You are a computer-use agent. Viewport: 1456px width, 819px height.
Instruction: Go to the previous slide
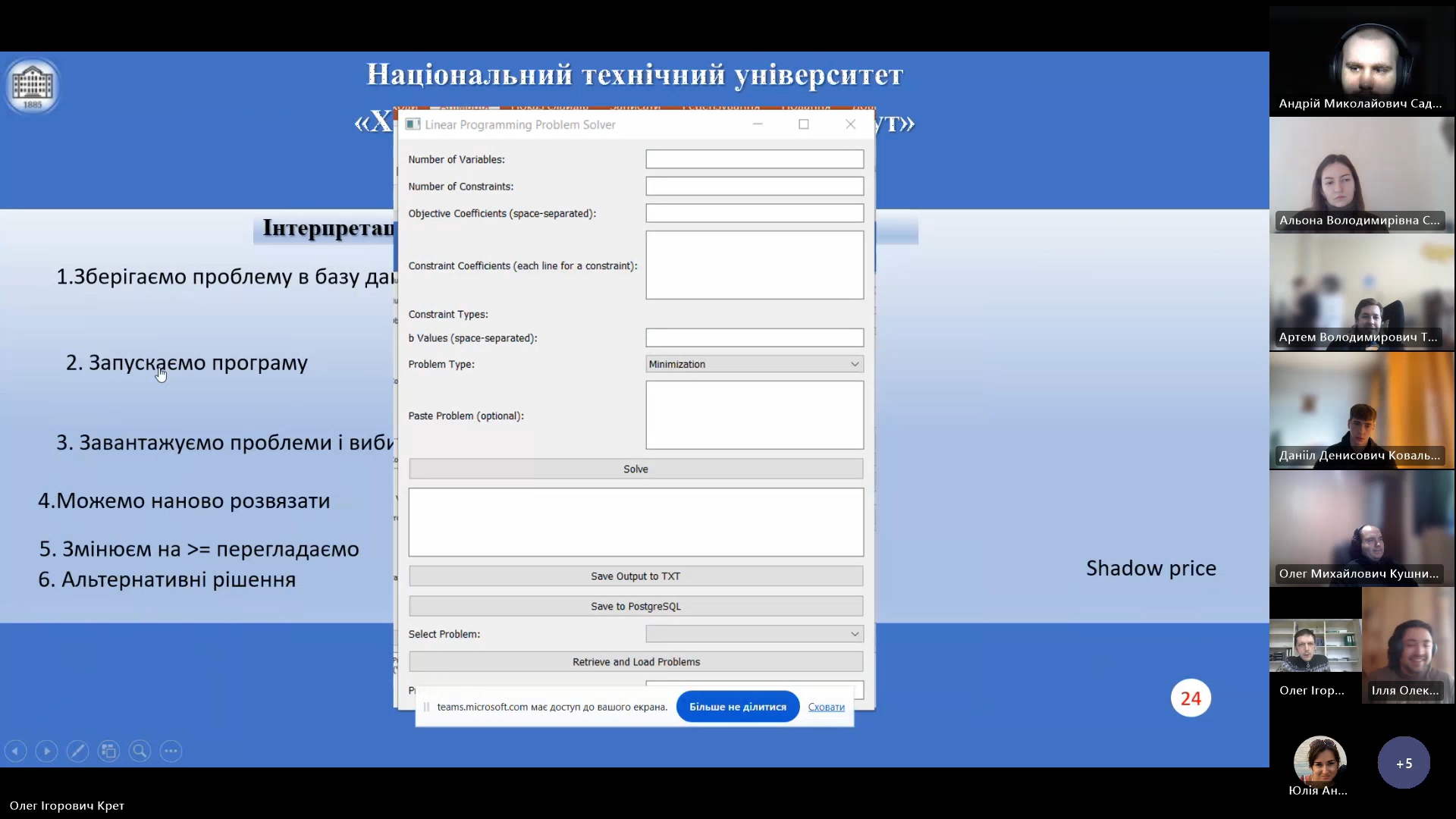(x=15, y=751)
